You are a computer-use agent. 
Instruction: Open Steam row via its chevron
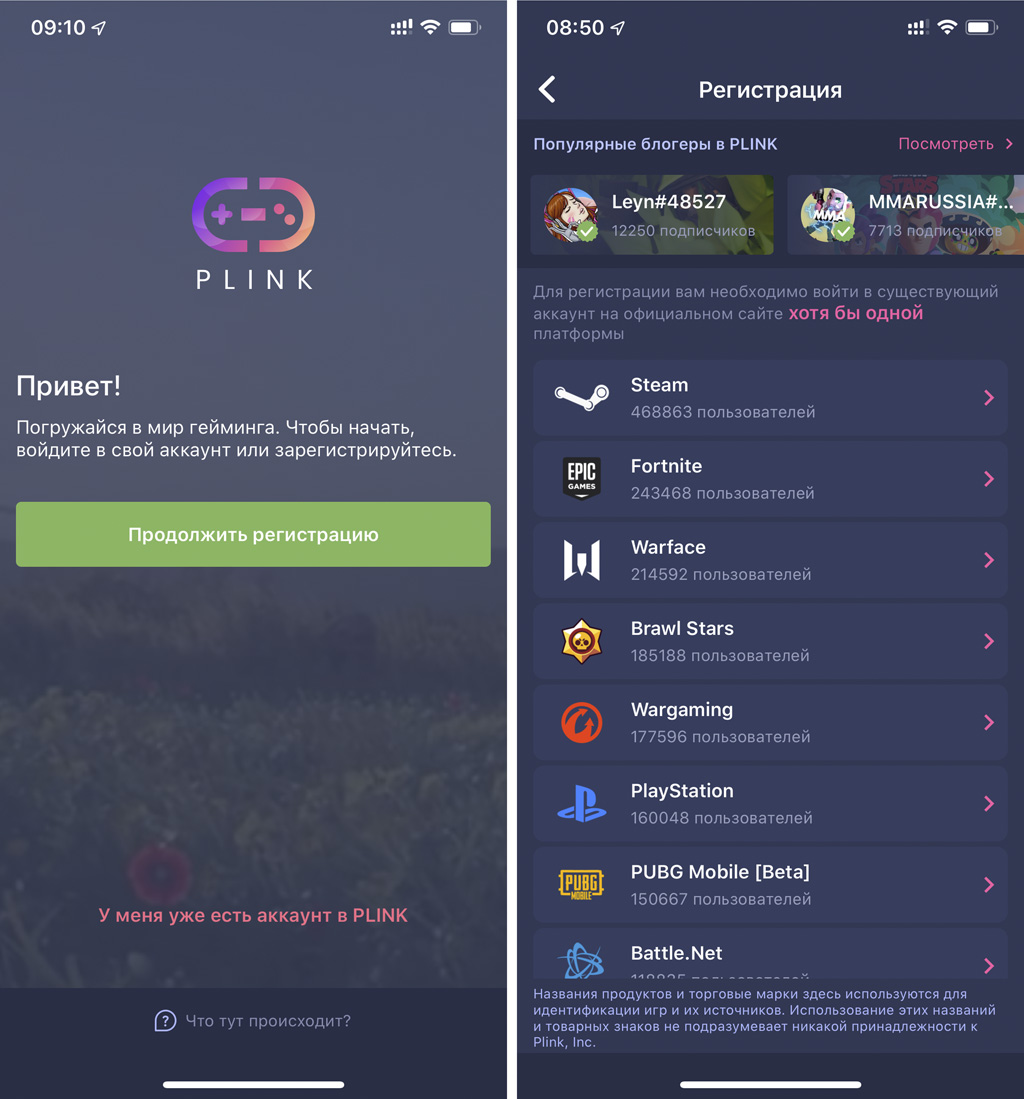click(989, 398)
